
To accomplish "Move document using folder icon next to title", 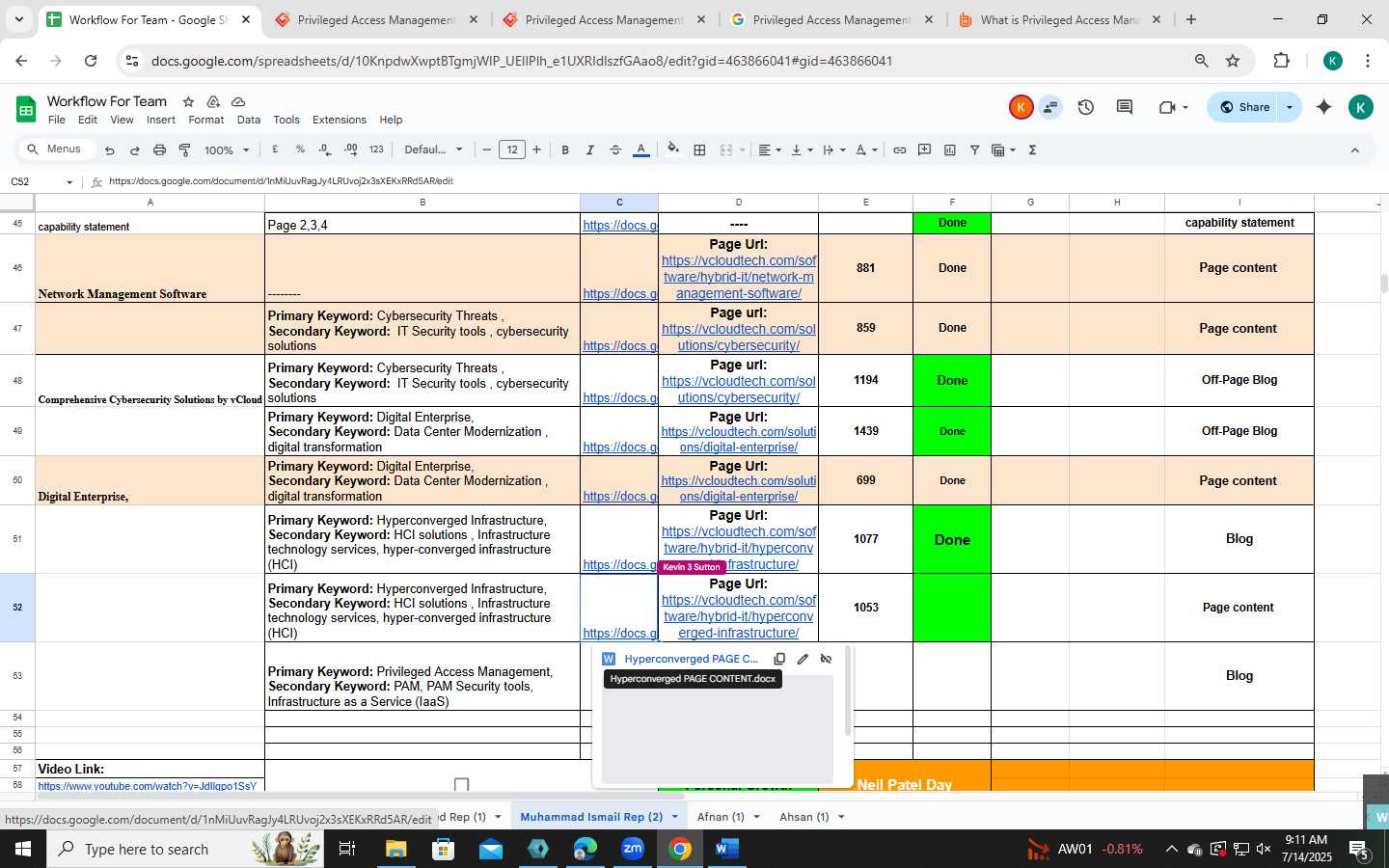I will tap(213, 101).
